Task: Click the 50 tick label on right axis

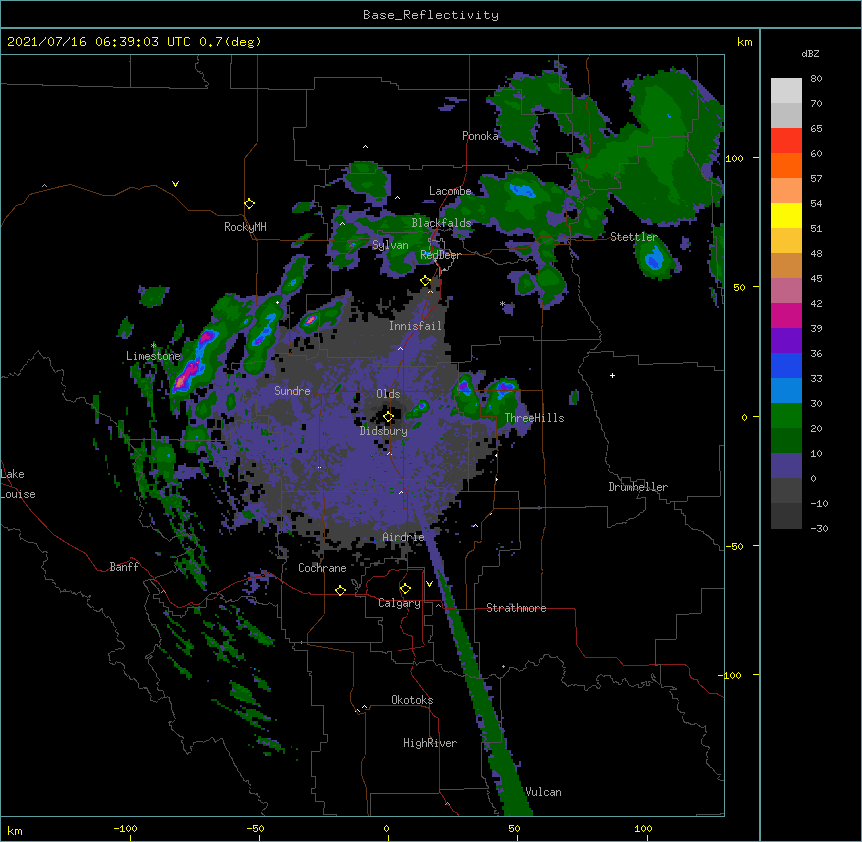Action: (x=739, y=287)
